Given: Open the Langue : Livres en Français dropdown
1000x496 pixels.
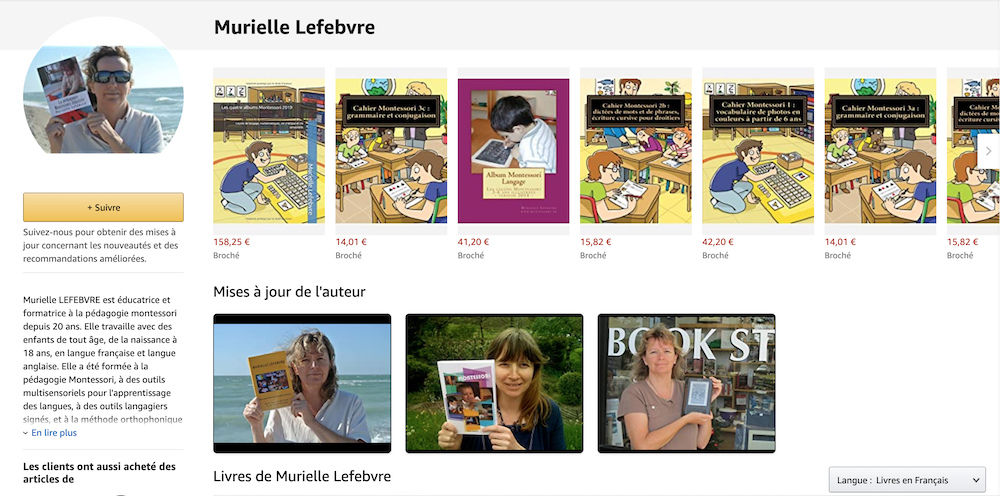Looking at the screenshot, I should click(x=907, y=480).
